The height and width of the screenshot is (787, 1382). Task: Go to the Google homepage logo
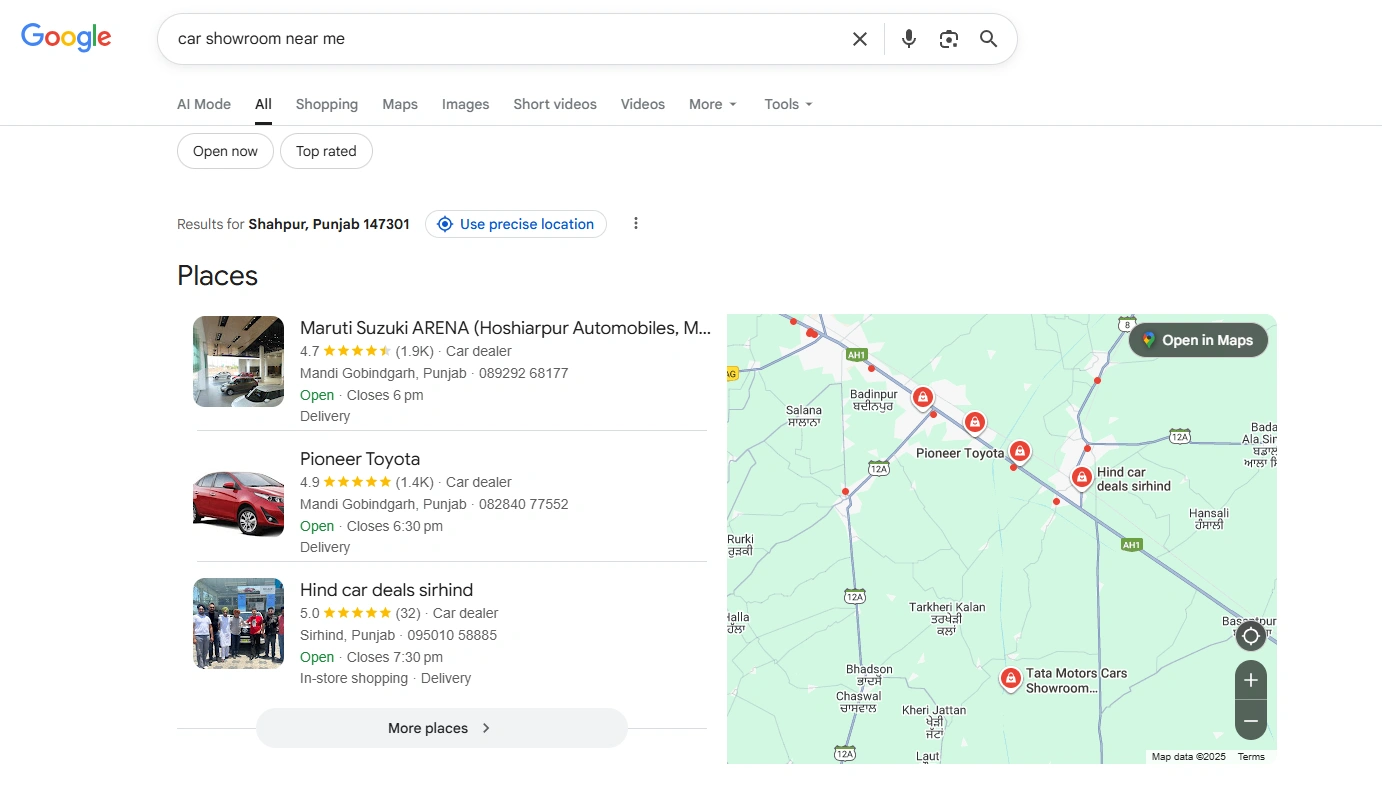point(66,38)
